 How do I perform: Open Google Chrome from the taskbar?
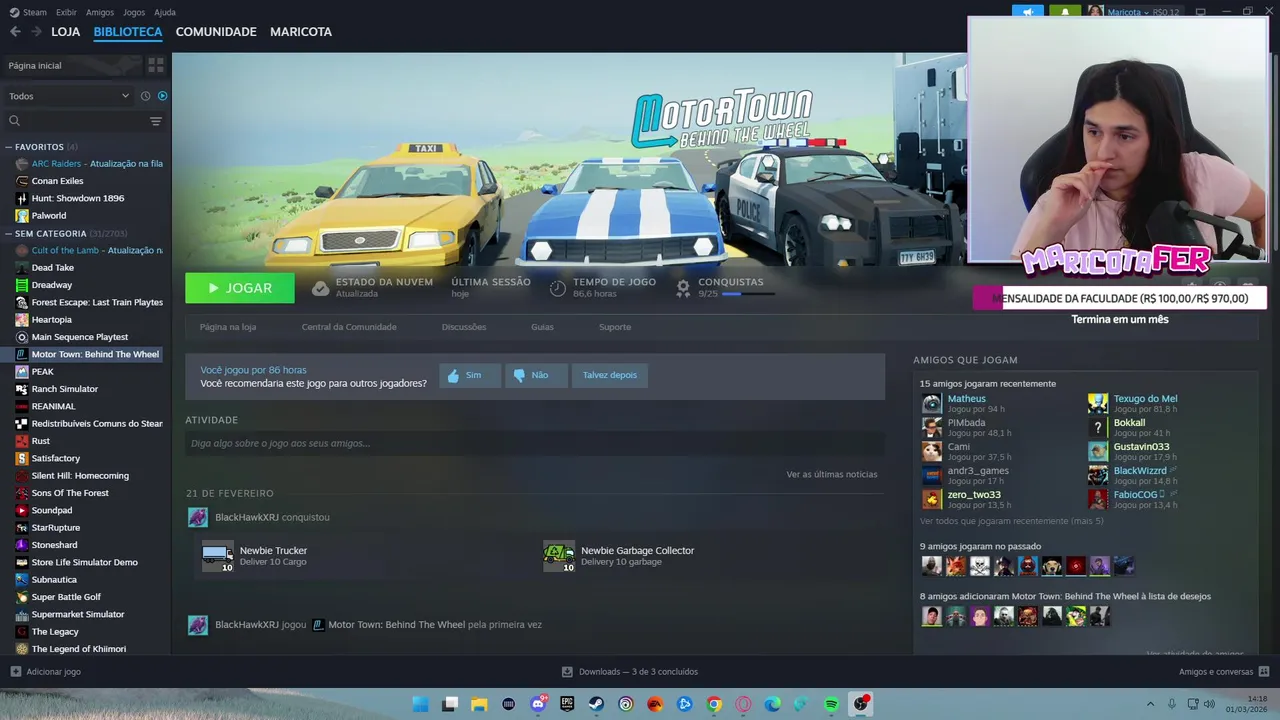(714, 704)
